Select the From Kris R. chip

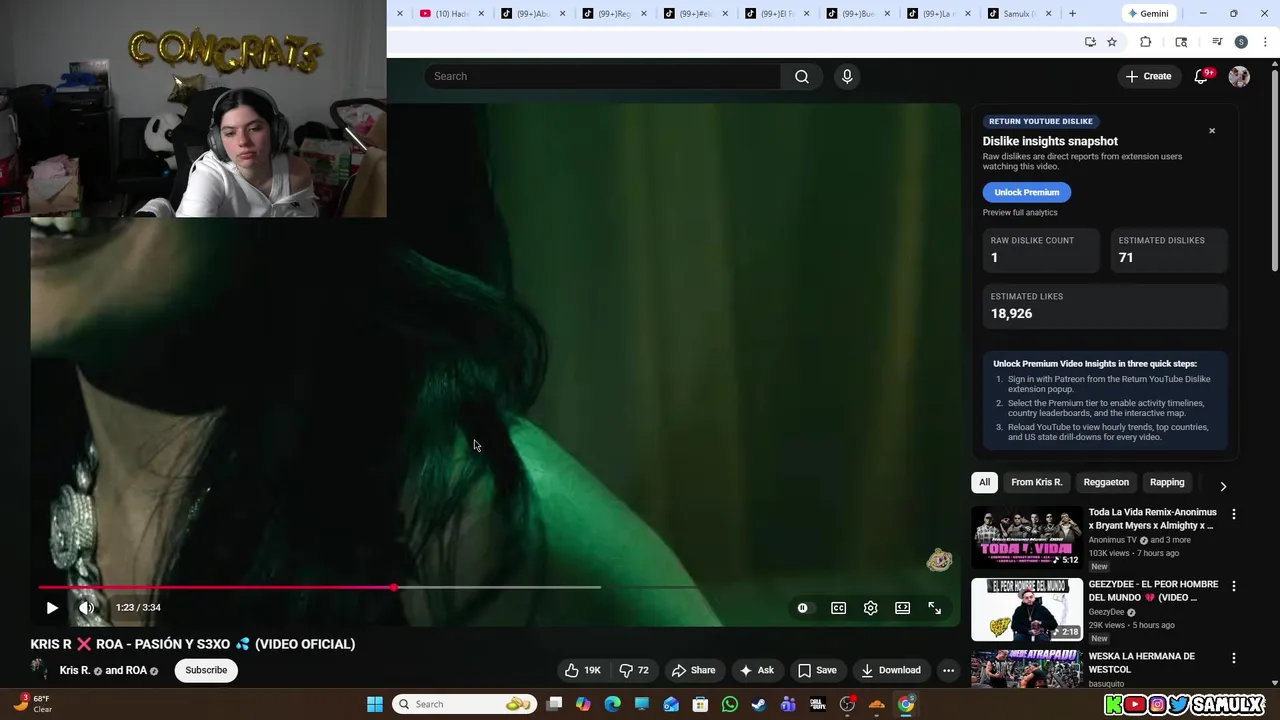(x=1036, y=482)
